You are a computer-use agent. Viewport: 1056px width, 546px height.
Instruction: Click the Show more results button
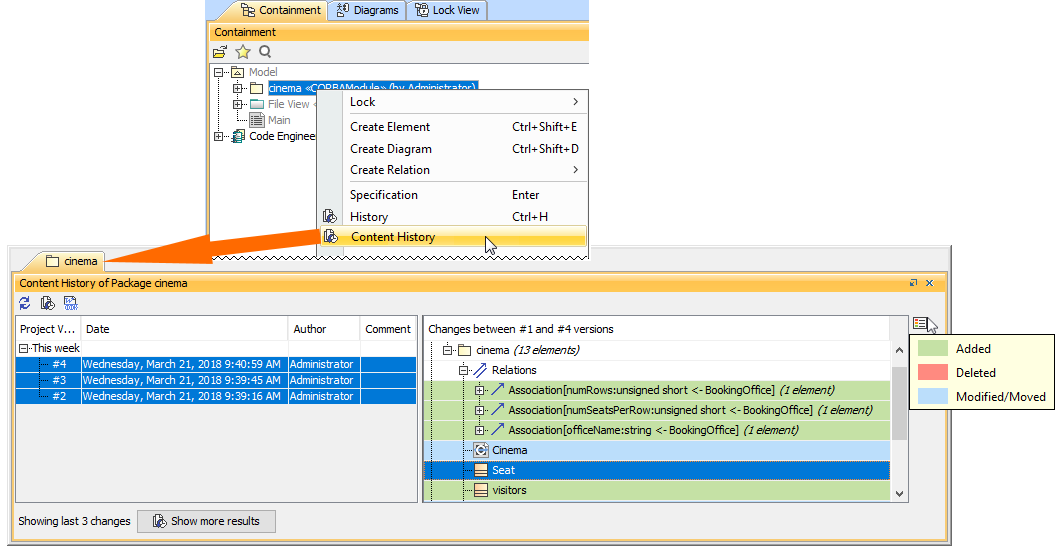[x=207, y=521]
